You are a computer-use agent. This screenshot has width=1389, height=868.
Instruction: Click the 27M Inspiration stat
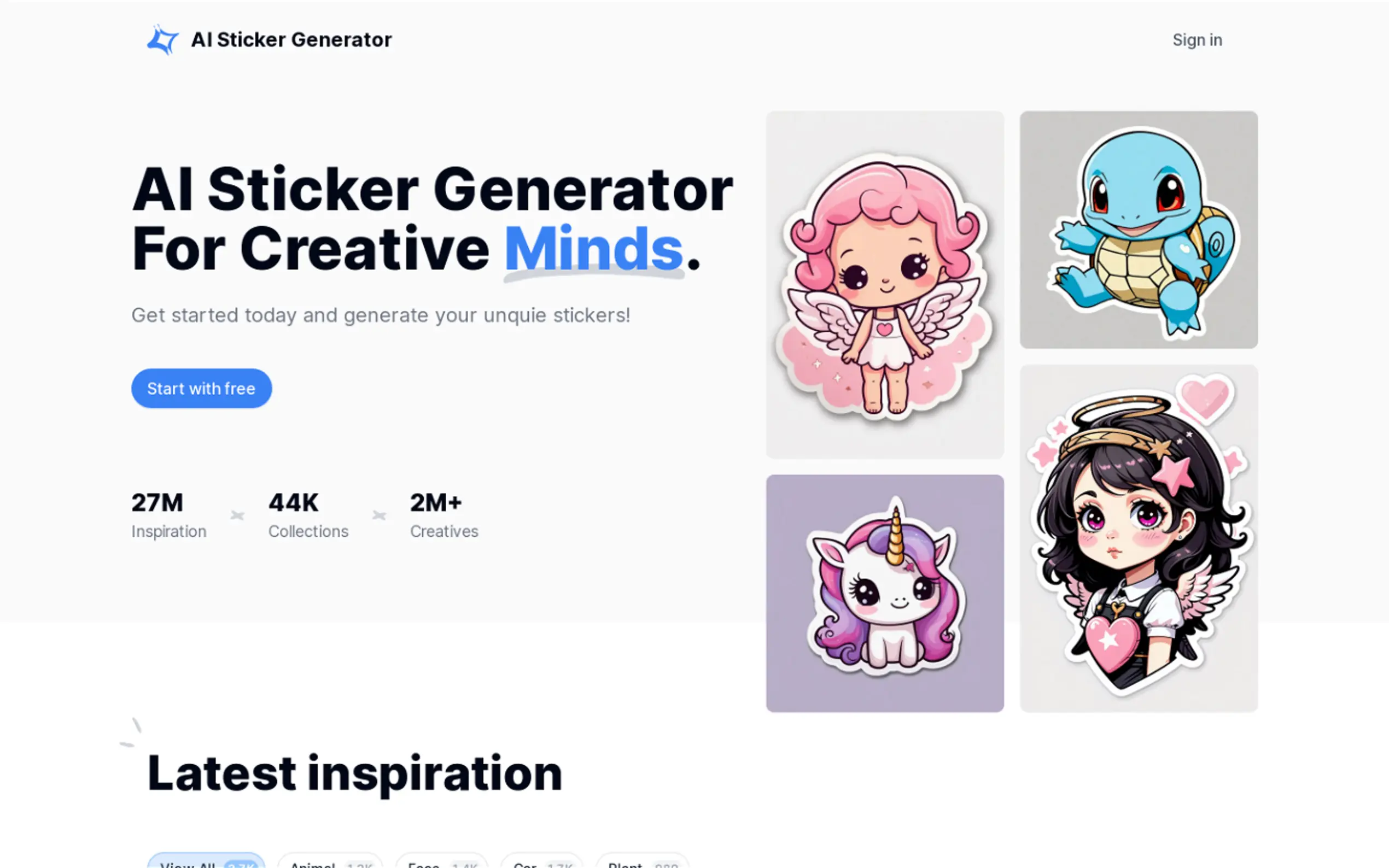pyautogui.click(x=169, y=515)
